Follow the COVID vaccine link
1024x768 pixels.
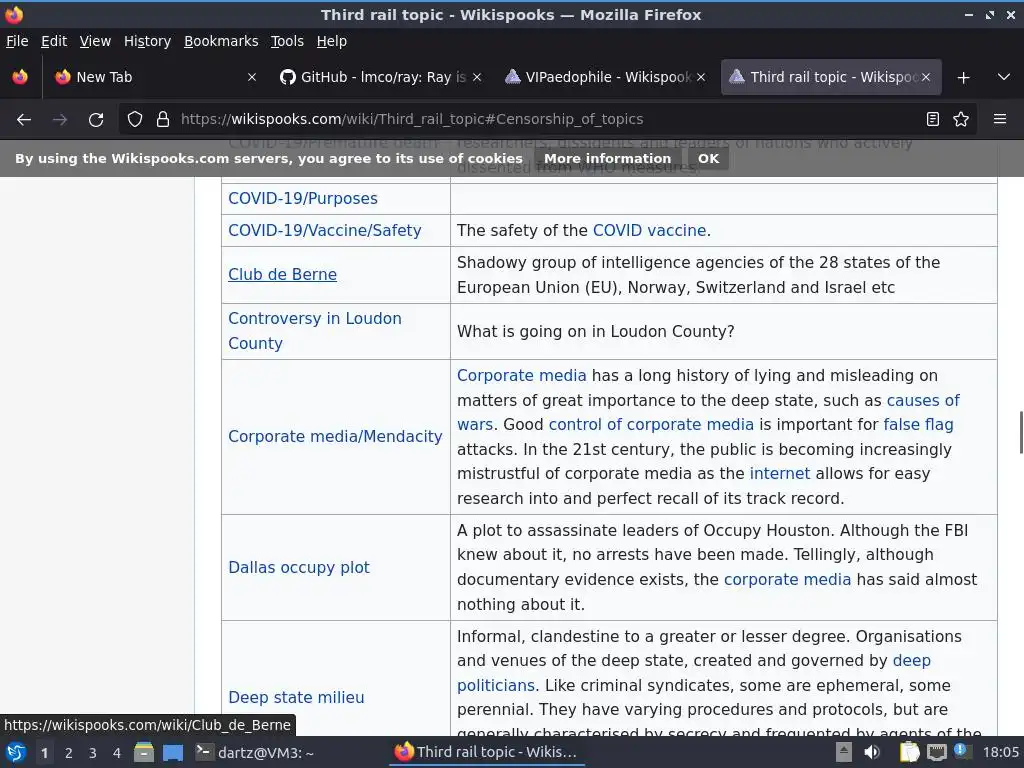[x=649, y=231]
